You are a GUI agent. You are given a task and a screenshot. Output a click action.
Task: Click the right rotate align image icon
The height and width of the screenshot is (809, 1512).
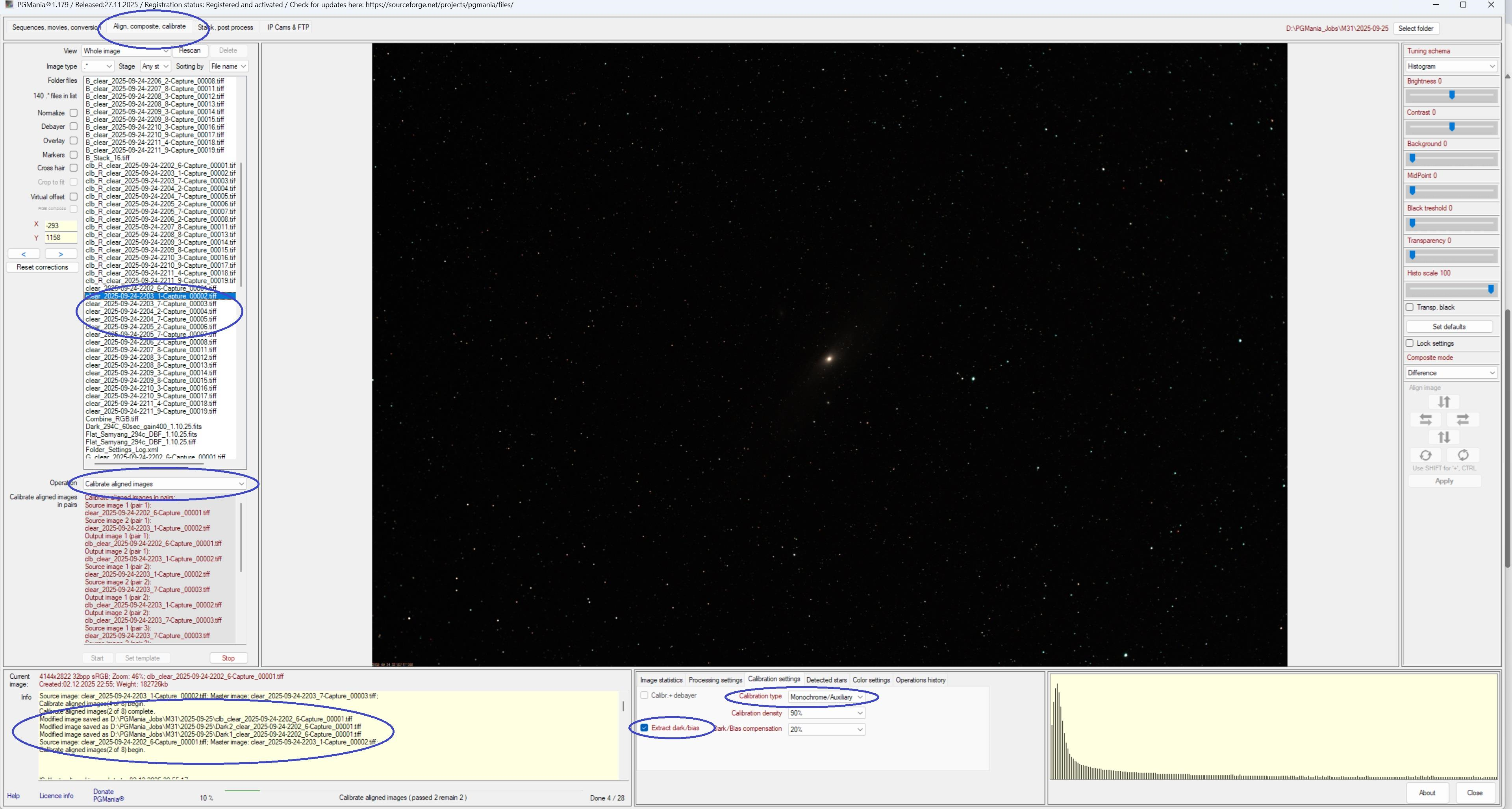pos(1463,455)
